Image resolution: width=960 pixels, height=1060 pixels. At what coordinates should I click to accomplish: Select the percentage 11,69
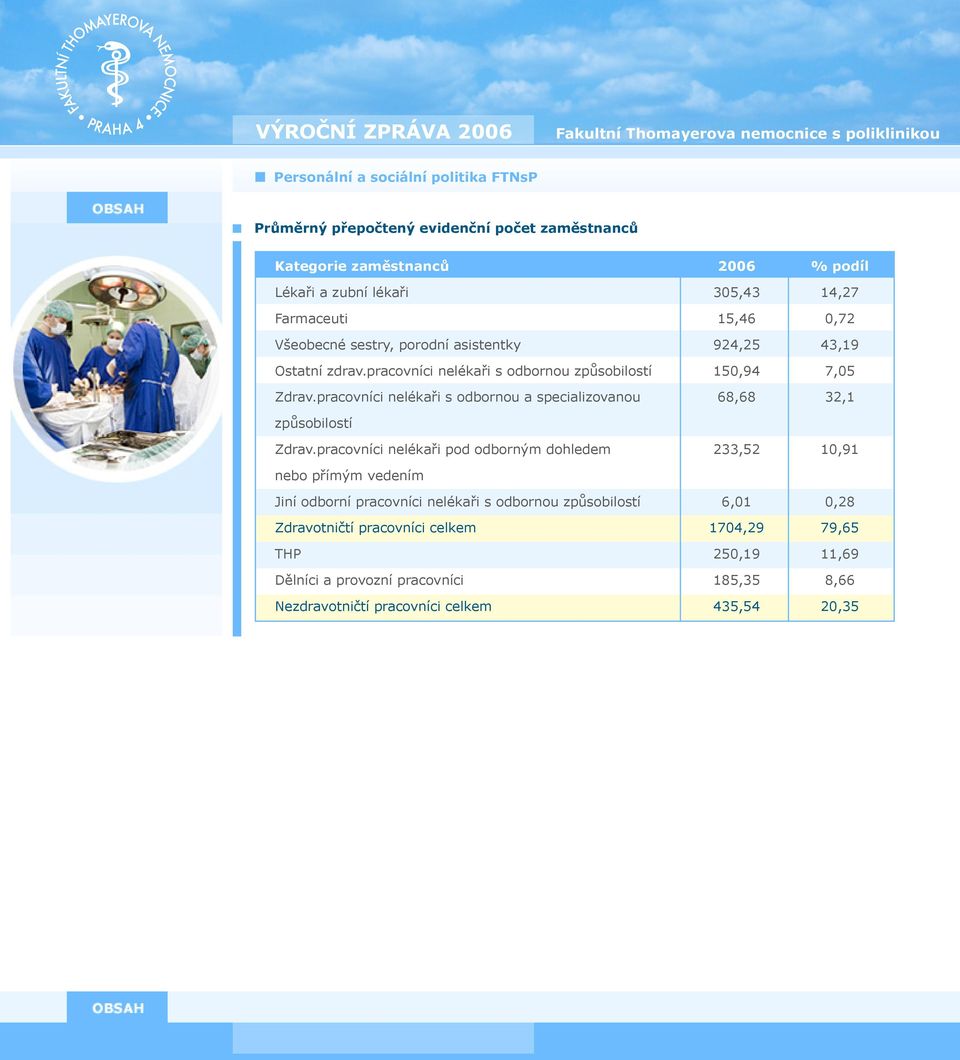click(x=839, y=554)
